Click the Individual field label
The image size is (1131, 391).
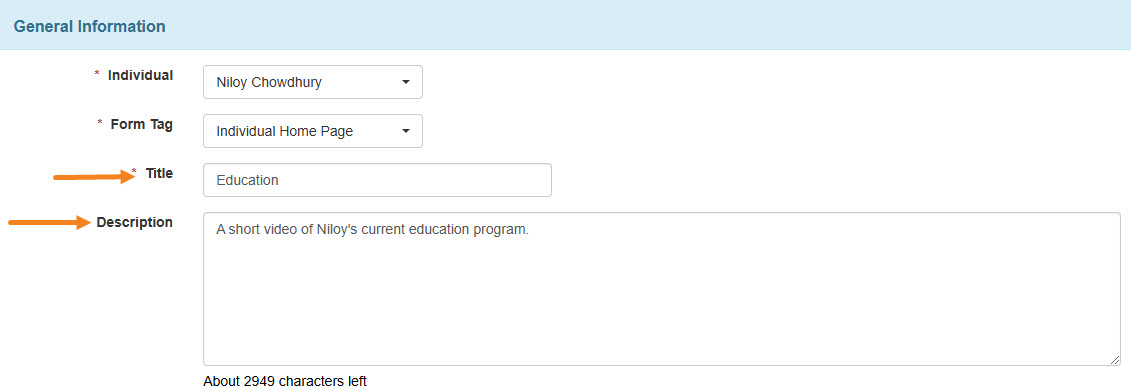pyautogui.click(x=141, y=75)
